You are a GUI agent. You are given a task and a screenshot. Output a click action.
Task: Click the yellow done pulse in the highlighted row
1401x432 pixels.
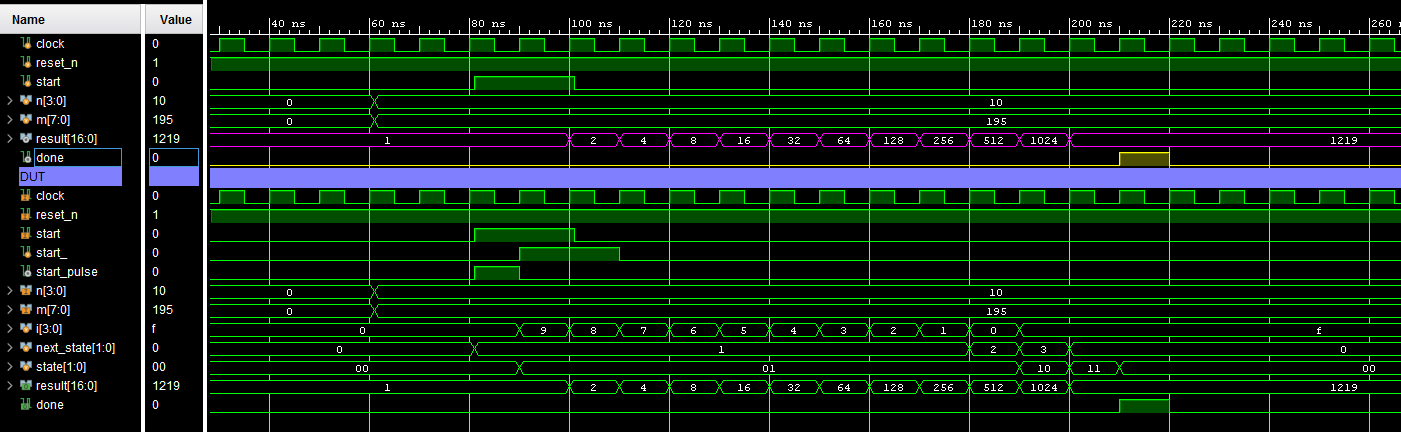coord(1144,159)
